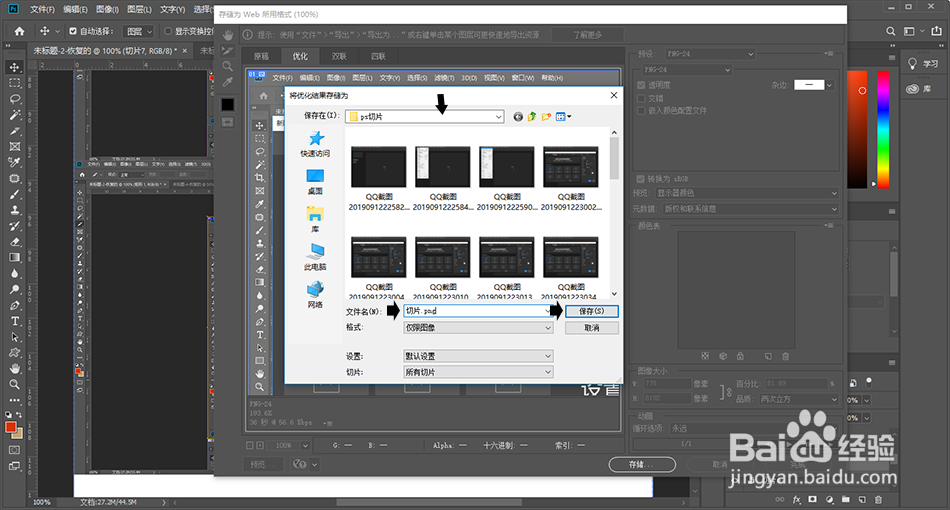Click the Home icon in Photoshop options bar
Screen dimensions: 950x510
click(x=19, y=31)
